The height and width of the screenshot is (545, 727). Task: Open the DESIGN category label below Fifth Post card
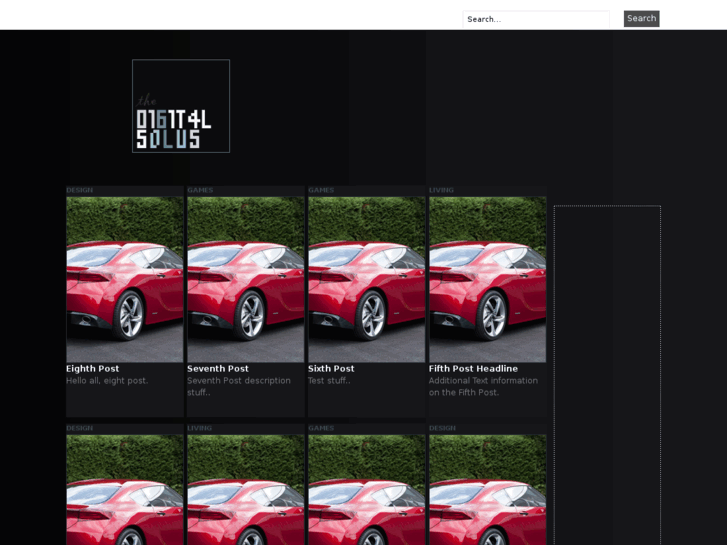pyautogui.click(x=442, y=428)
